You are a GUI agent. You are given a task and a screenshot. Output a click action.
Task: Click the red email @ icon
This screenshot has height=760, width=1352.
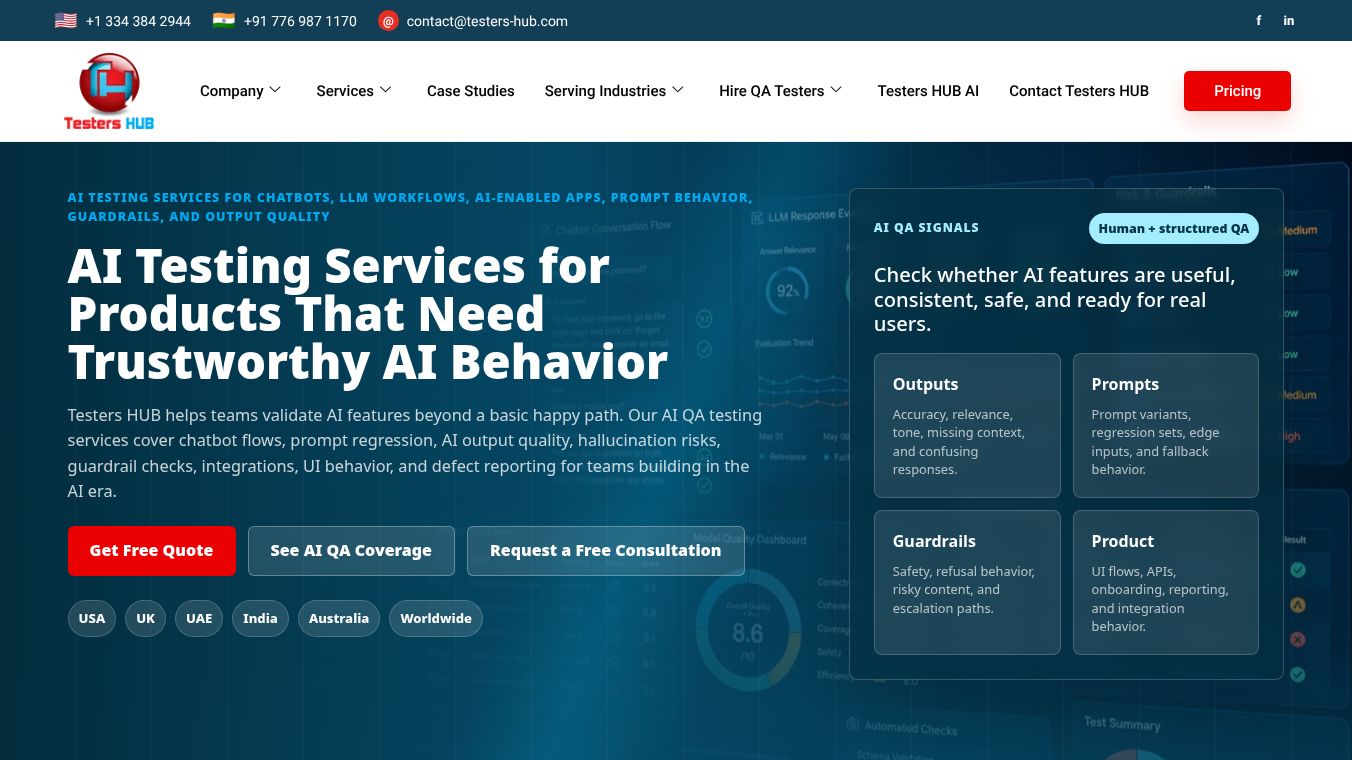388,20
